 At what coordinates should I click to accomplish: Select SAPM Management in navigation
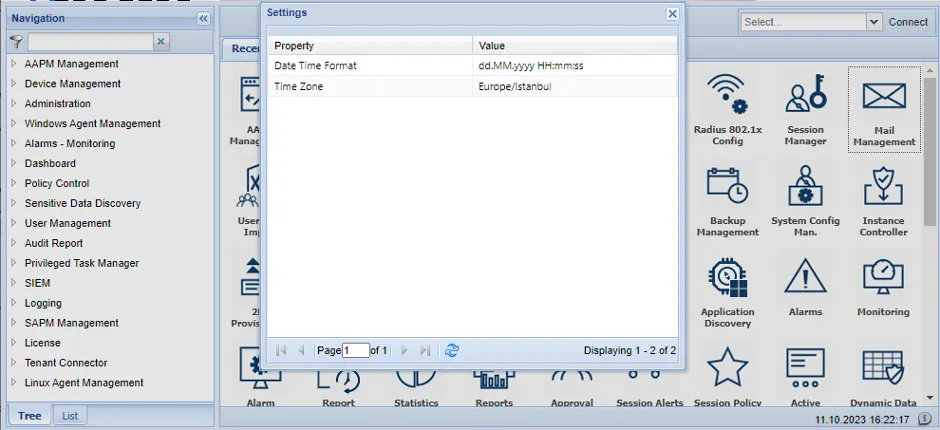(71, 323)
